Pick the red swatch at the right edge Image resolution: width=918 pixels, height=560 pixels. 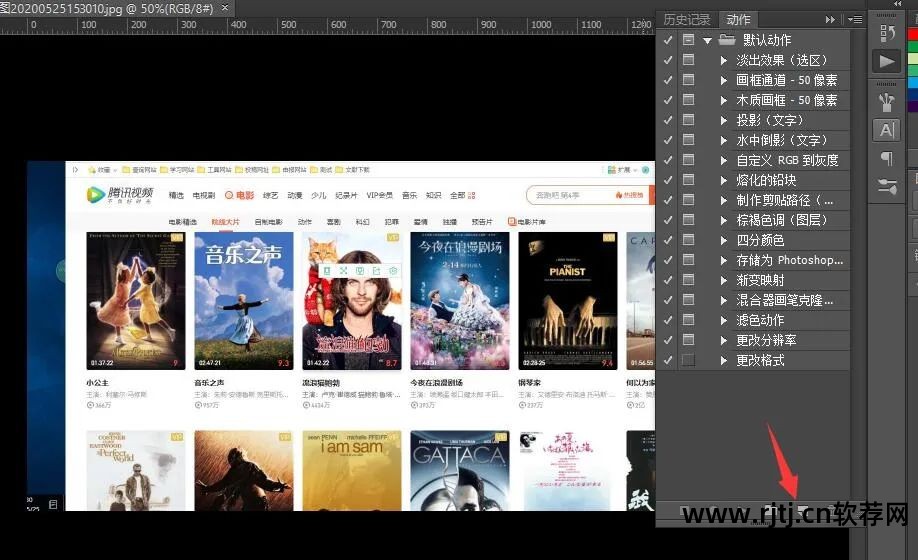coord(913,35)
